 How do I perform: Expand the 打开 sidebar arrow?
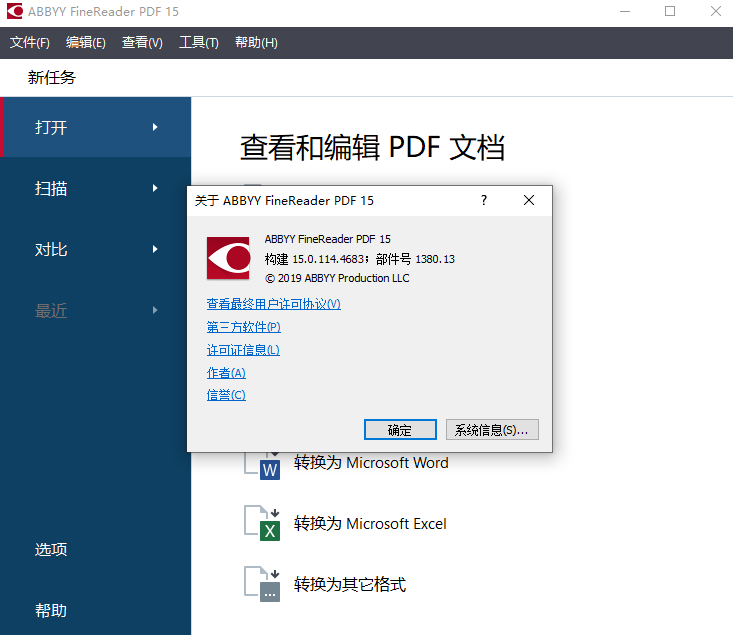pyautogui.click(x=155, y=127)
